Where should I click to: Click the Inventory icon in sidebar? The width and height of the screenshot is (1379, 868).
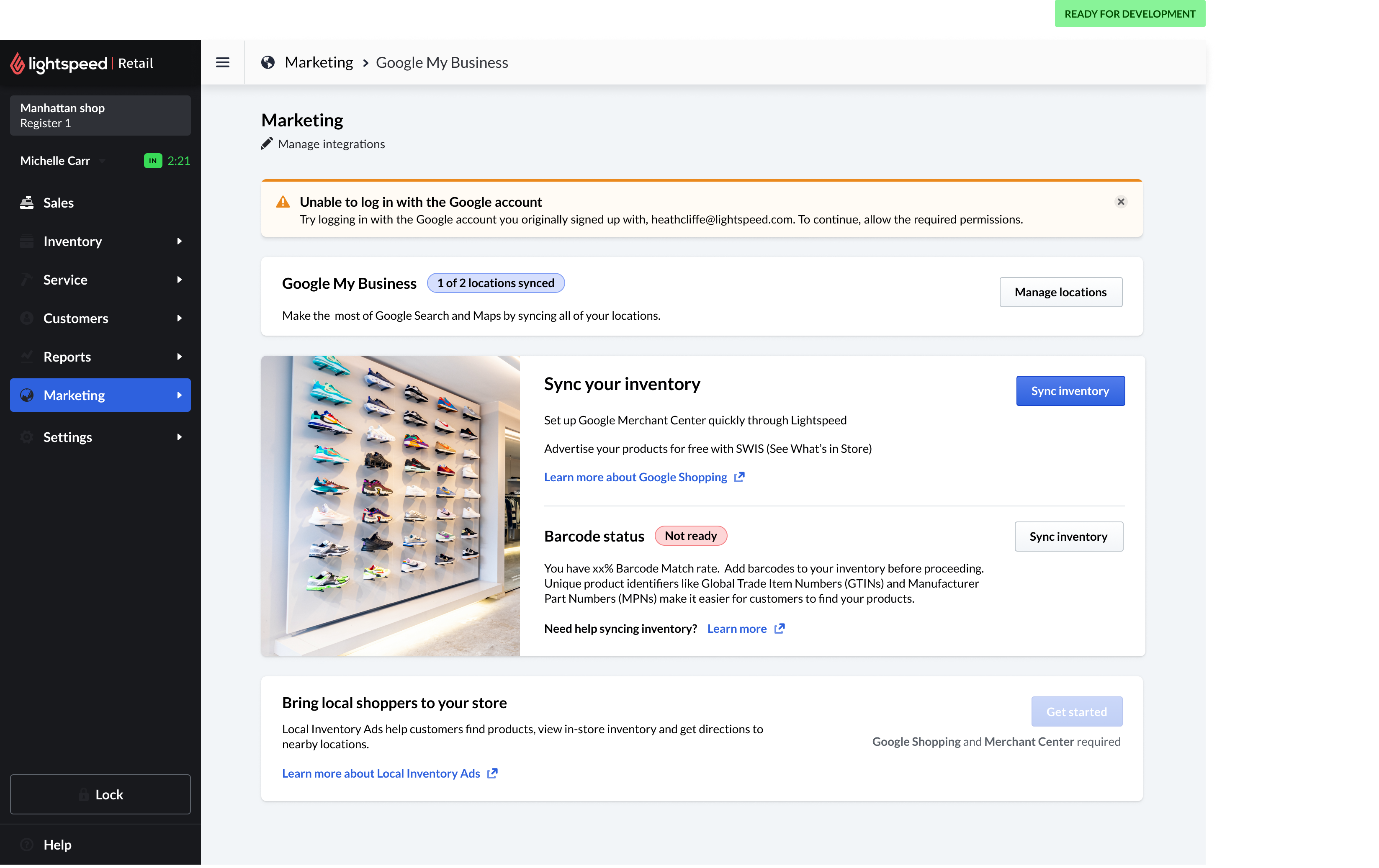27,241
